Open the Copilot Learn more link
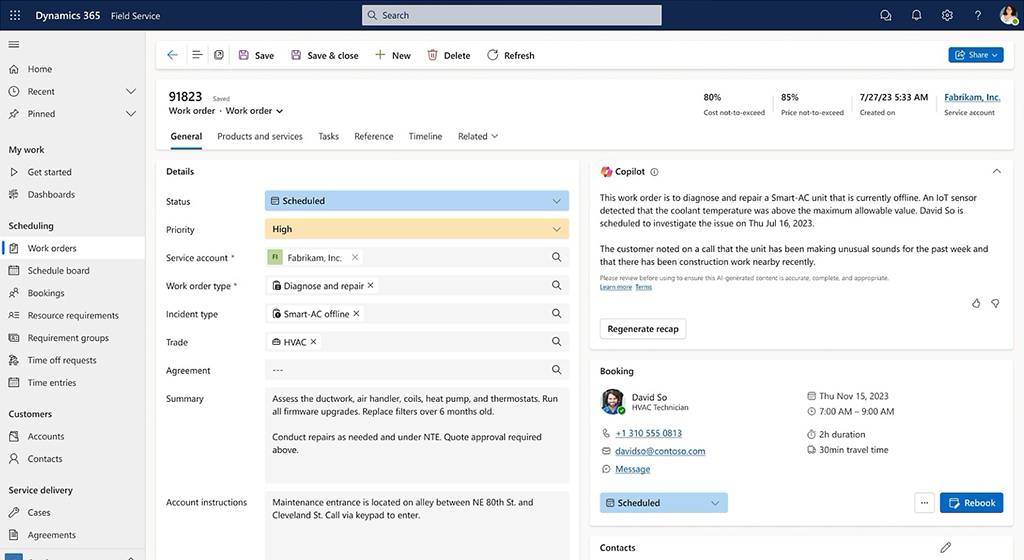This screenshot has height=560, width=1024. click(x=616, y=287)
